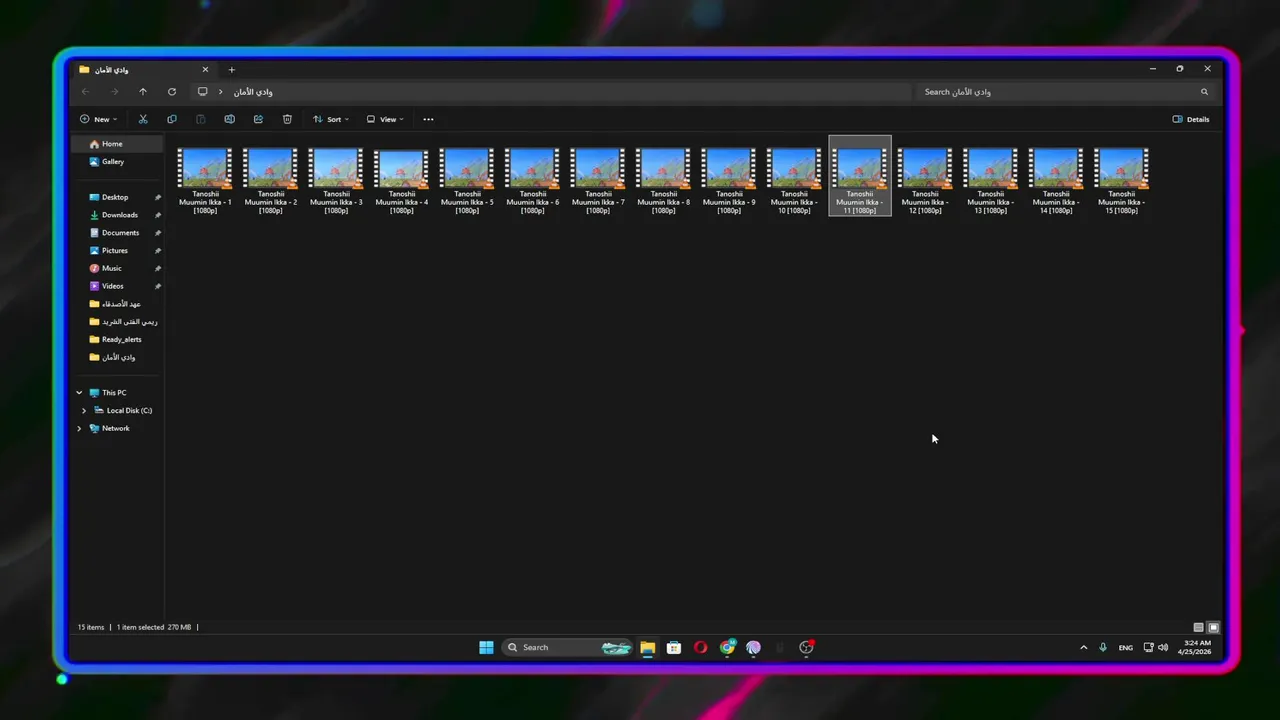Image resolution: width=1280 pixels, height=720 pixels.
Task: Click the Refresh button
Action: point(172,91)
